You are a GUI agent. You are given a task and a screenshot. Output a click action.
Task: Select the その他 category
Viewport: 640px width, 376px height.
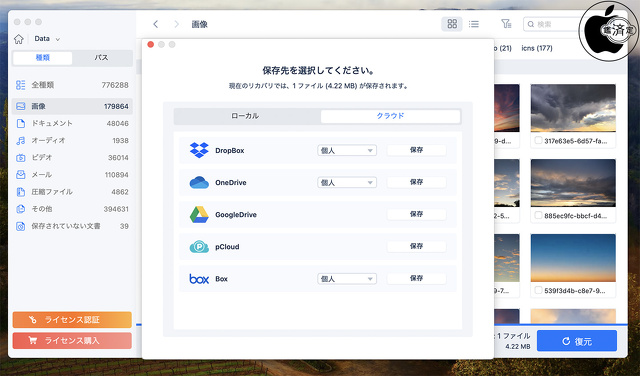[x=72, y=209]
